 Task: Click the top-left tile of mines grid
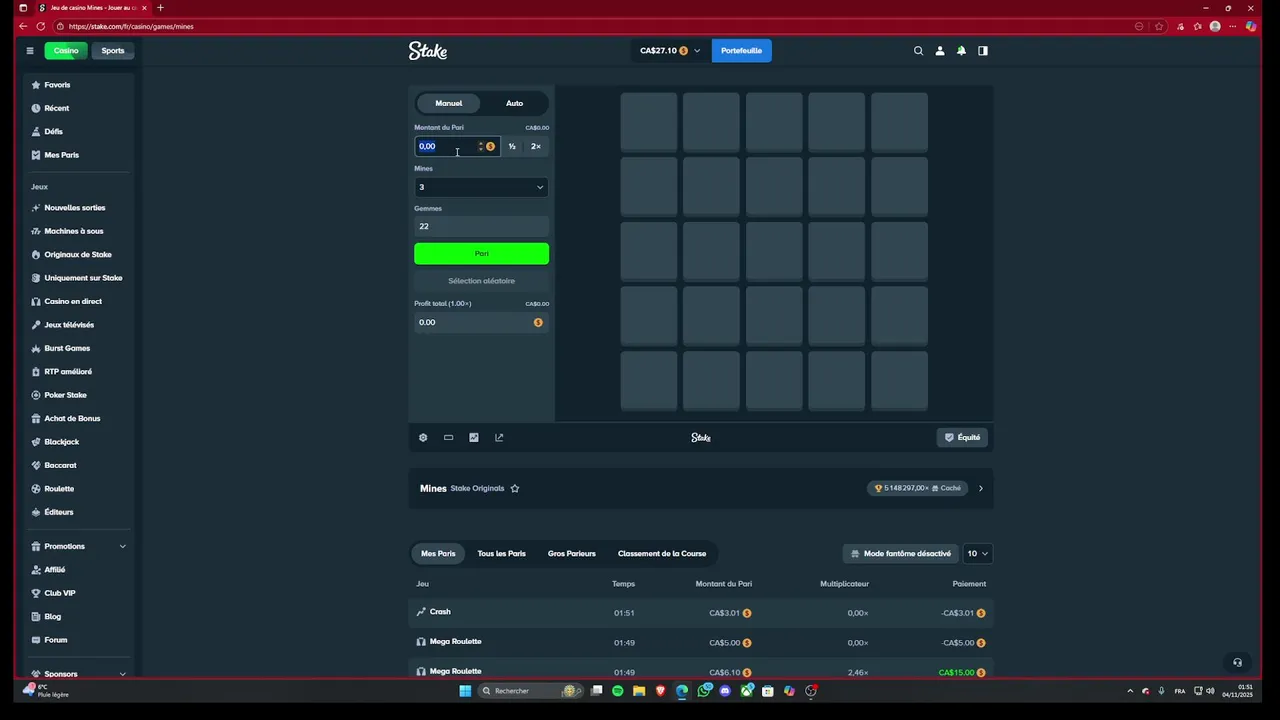point(649,122)
